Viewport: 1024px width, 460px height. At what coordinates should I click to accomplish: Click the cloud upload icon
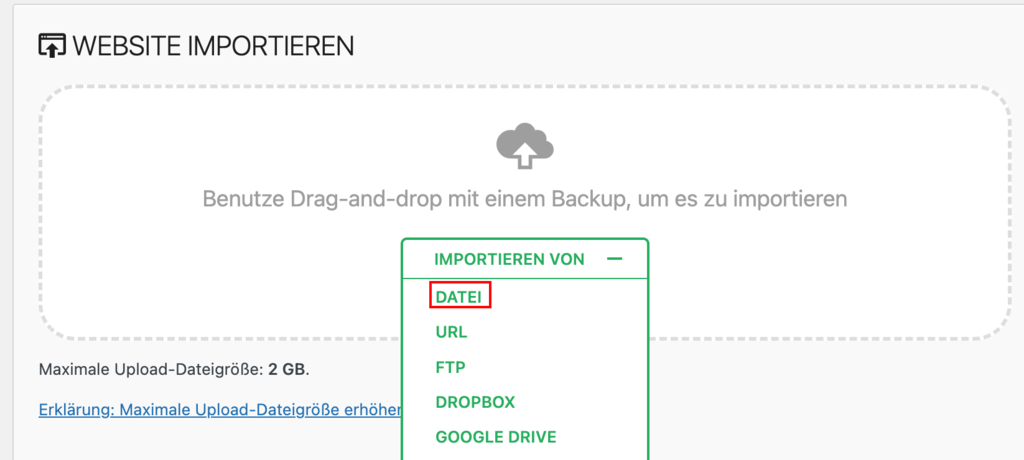click(525, 147)
